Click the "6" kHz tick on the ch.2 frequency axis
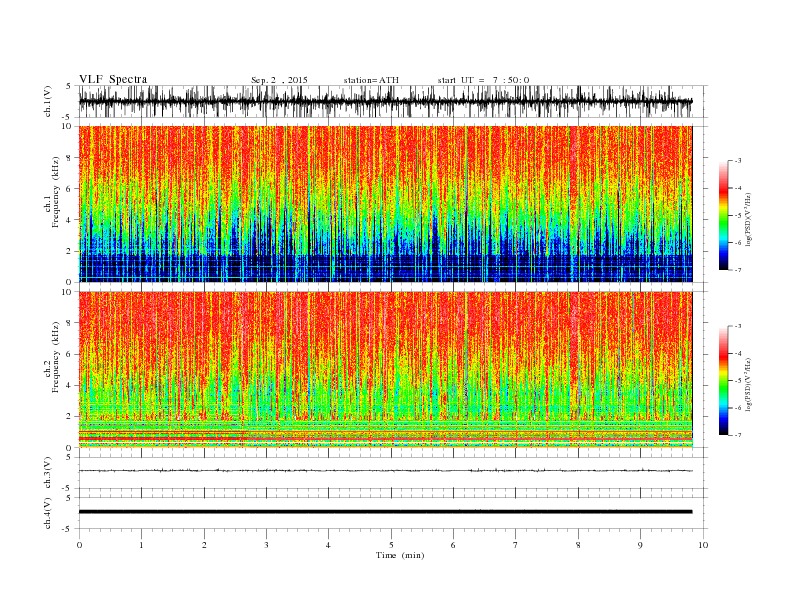The height and width of the screenshot is (612, 792). pyautogui.click(x=70, y=354)
